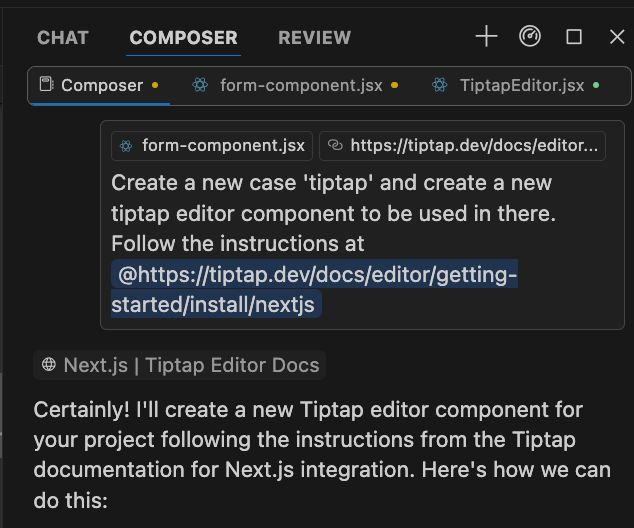Open the form-component.jsx file tab
634x528 pixels.
pos(300,86)
